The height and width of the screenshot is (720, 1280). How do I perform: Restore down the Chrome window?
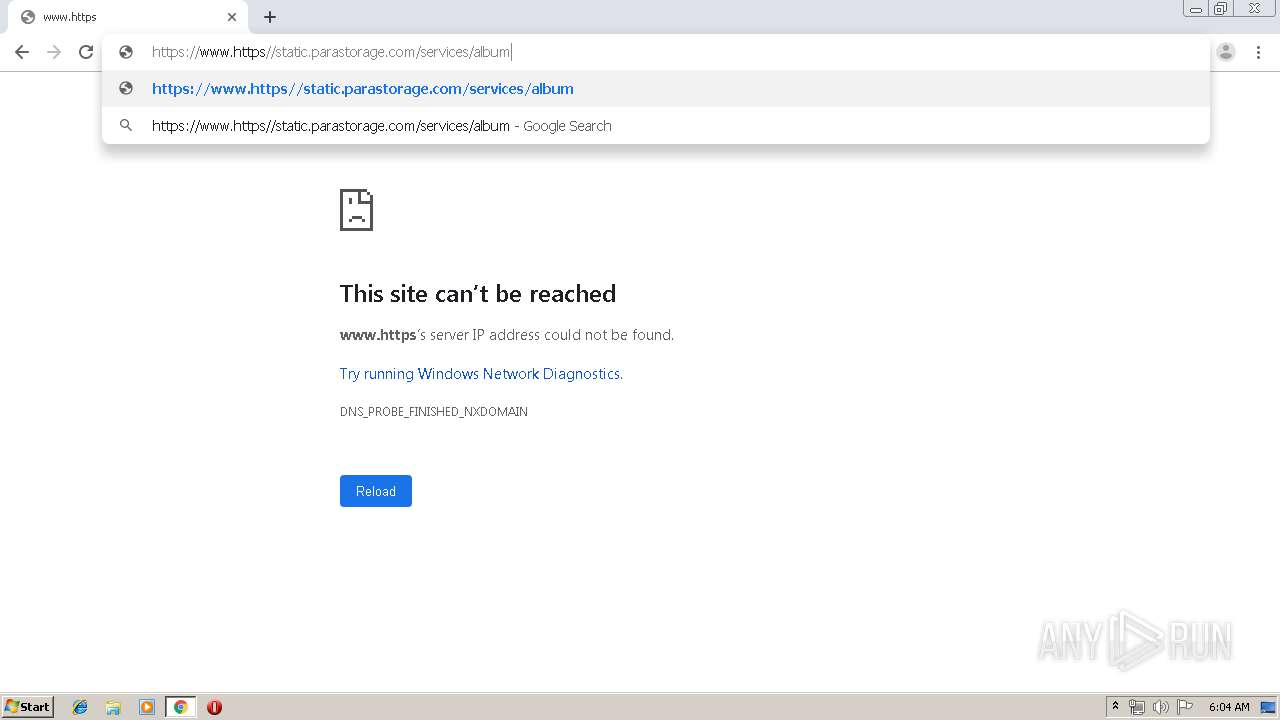(1221, 9)
